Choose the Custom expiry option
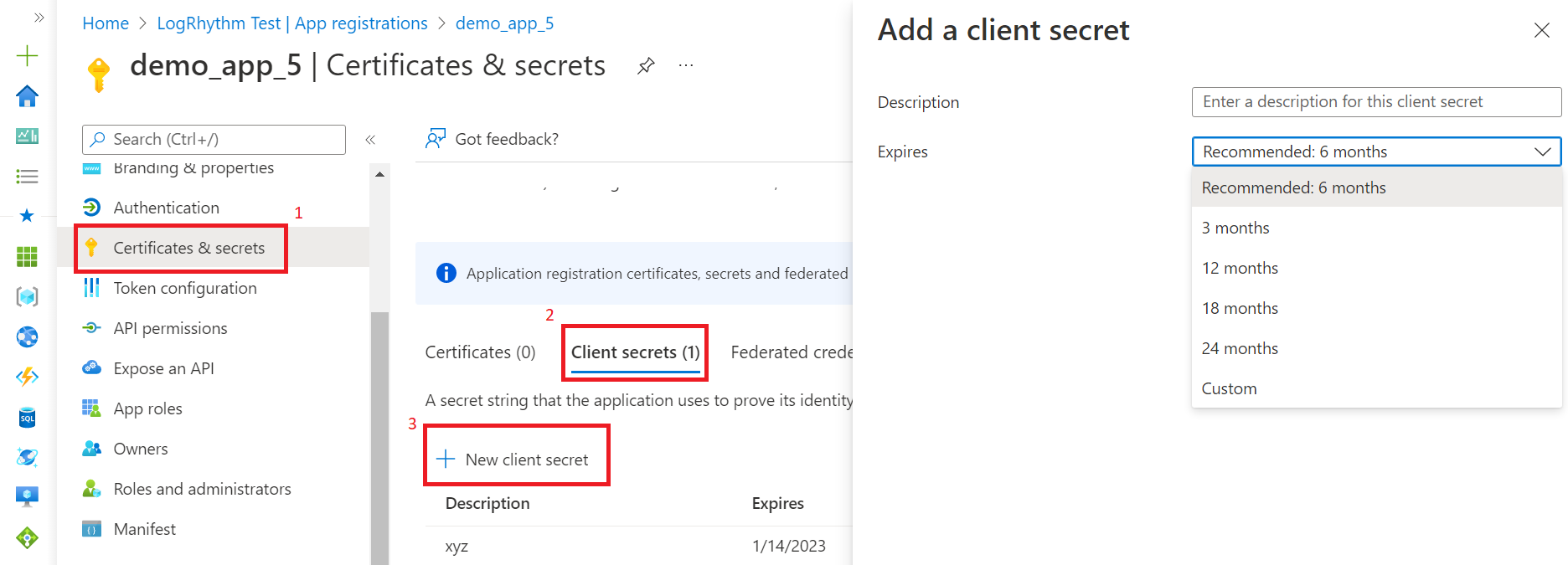 click(1229, 388)
